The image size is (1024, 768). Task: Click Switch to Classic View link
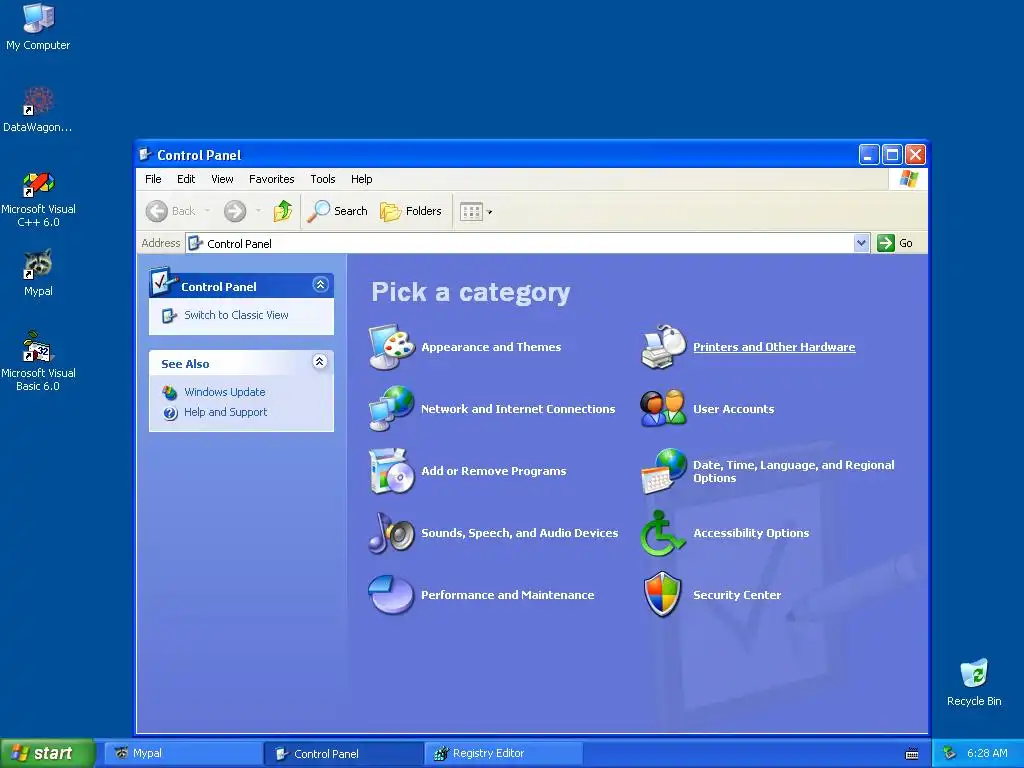[236, 315]
